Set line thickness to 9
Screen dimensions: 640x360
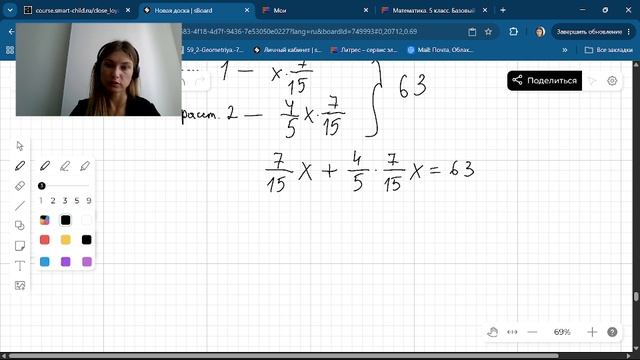[89, 200]
